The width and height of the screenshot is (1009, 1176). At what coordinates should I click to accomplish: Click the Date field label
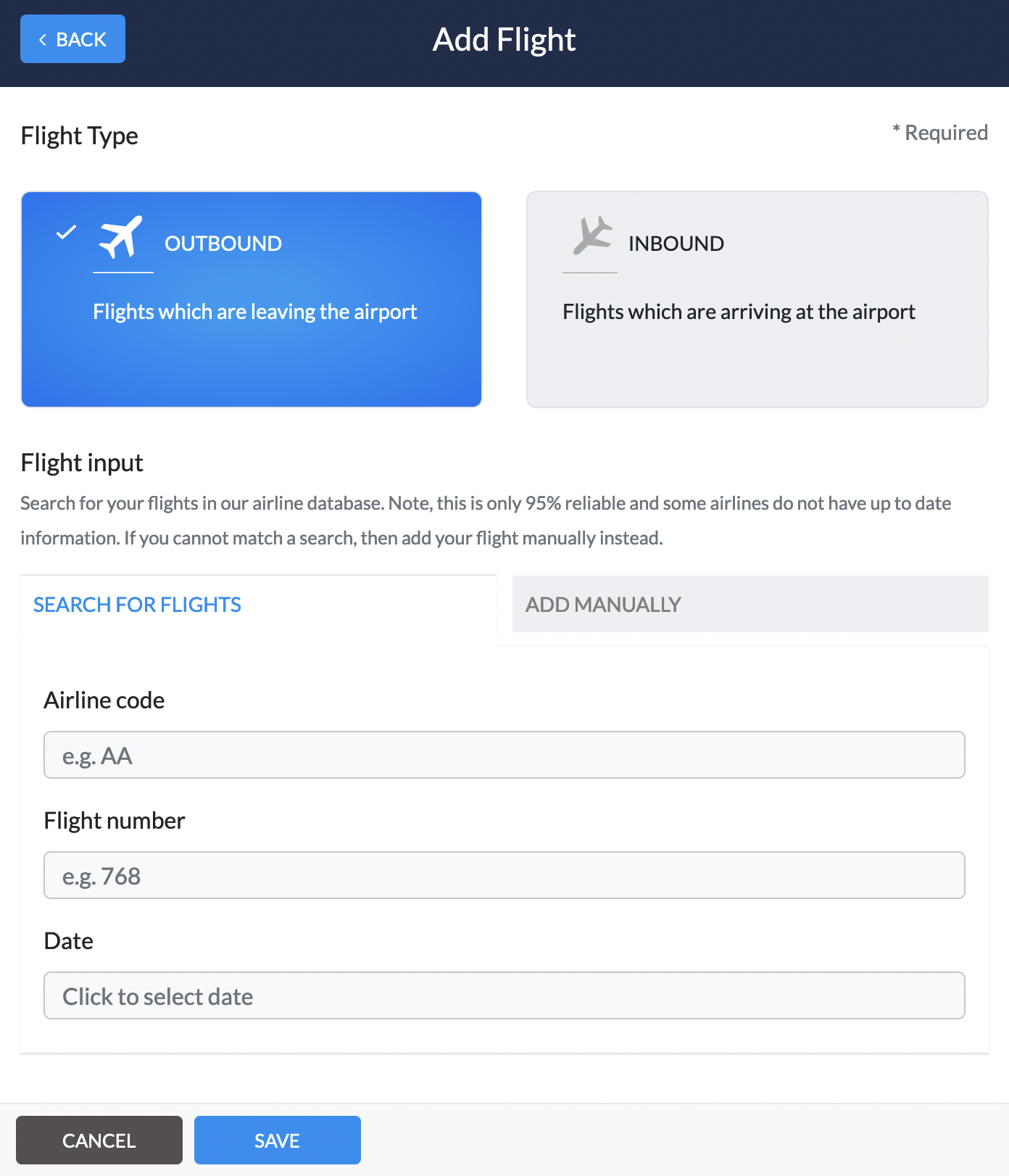point(69,941)
